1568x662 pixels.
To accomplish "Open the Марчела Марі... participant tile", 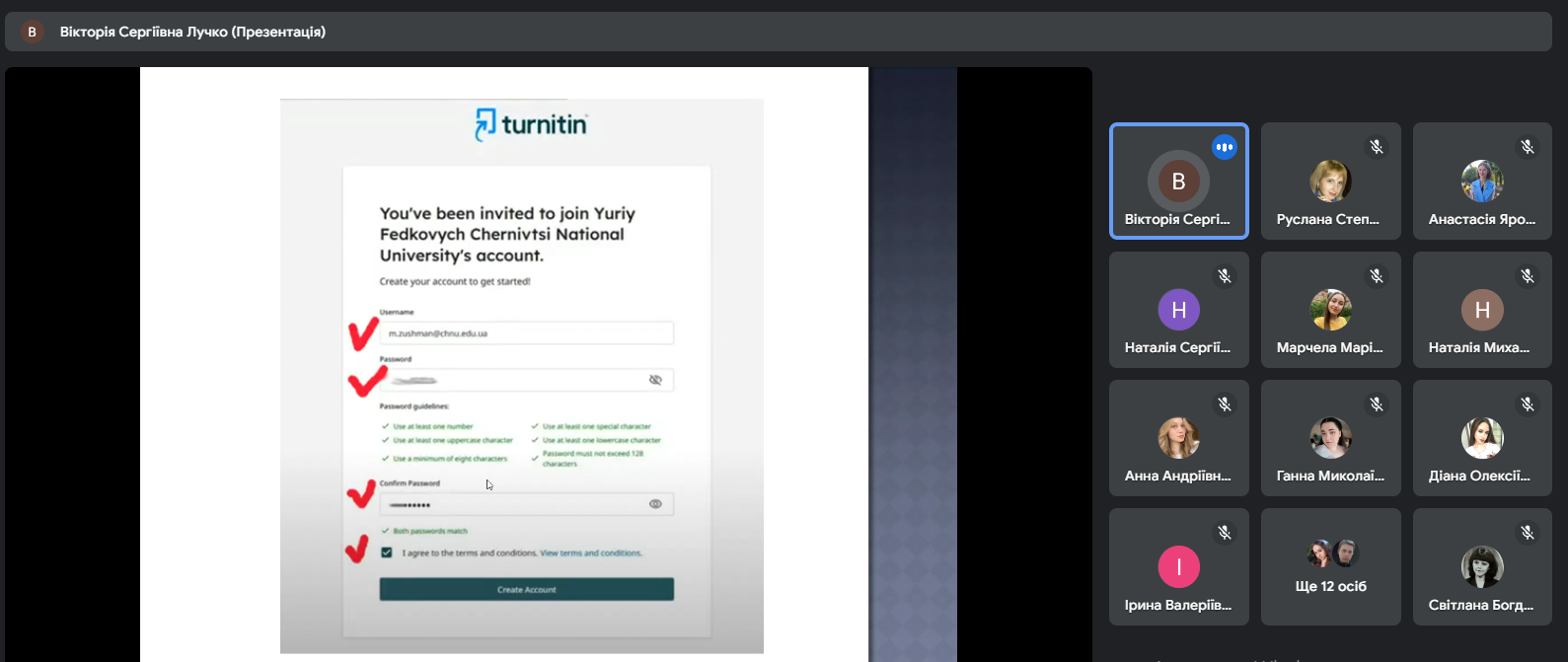I will (1330, 310).
